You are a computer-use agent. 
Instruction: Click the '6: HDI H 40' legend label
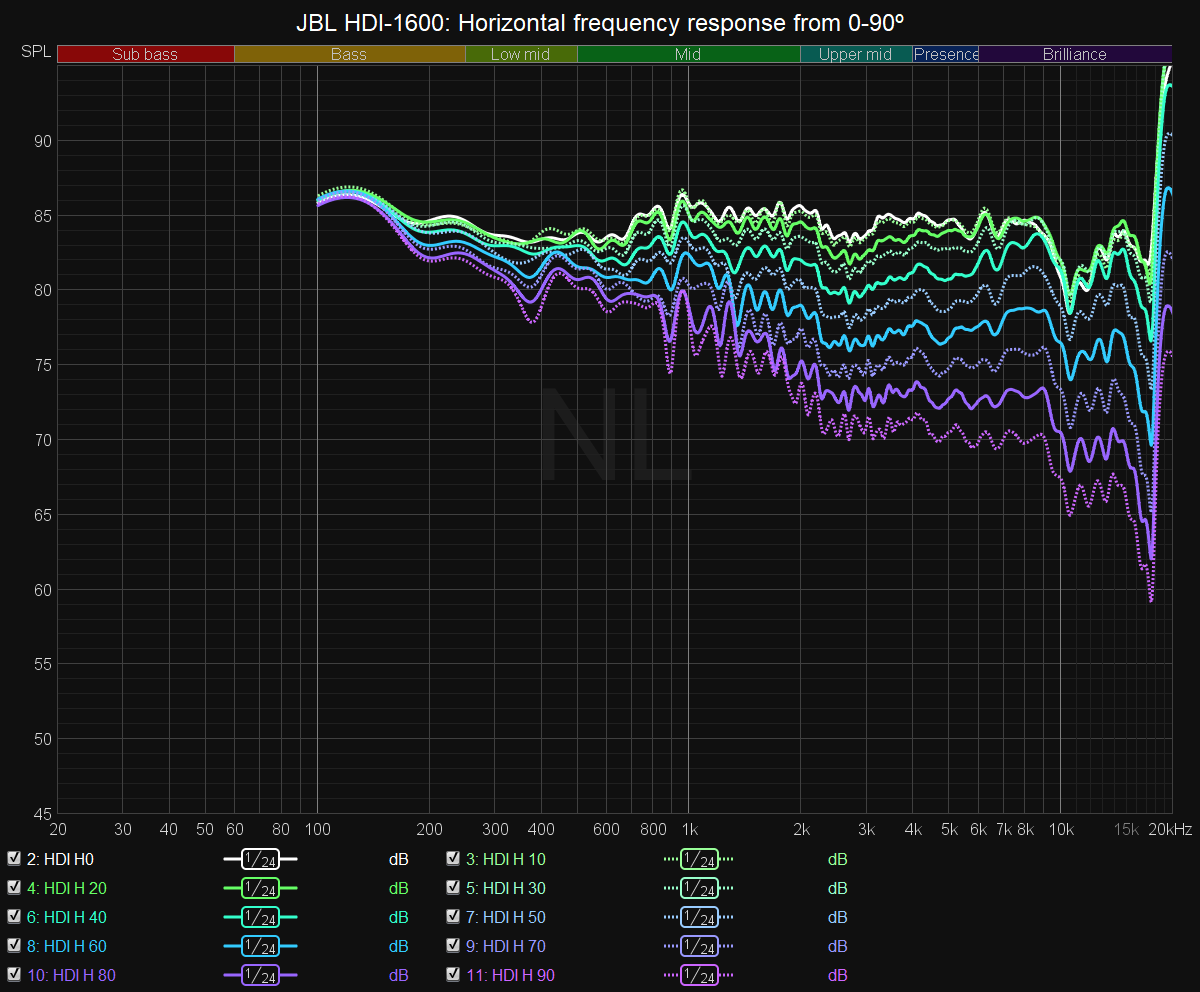tap(67, 917)
